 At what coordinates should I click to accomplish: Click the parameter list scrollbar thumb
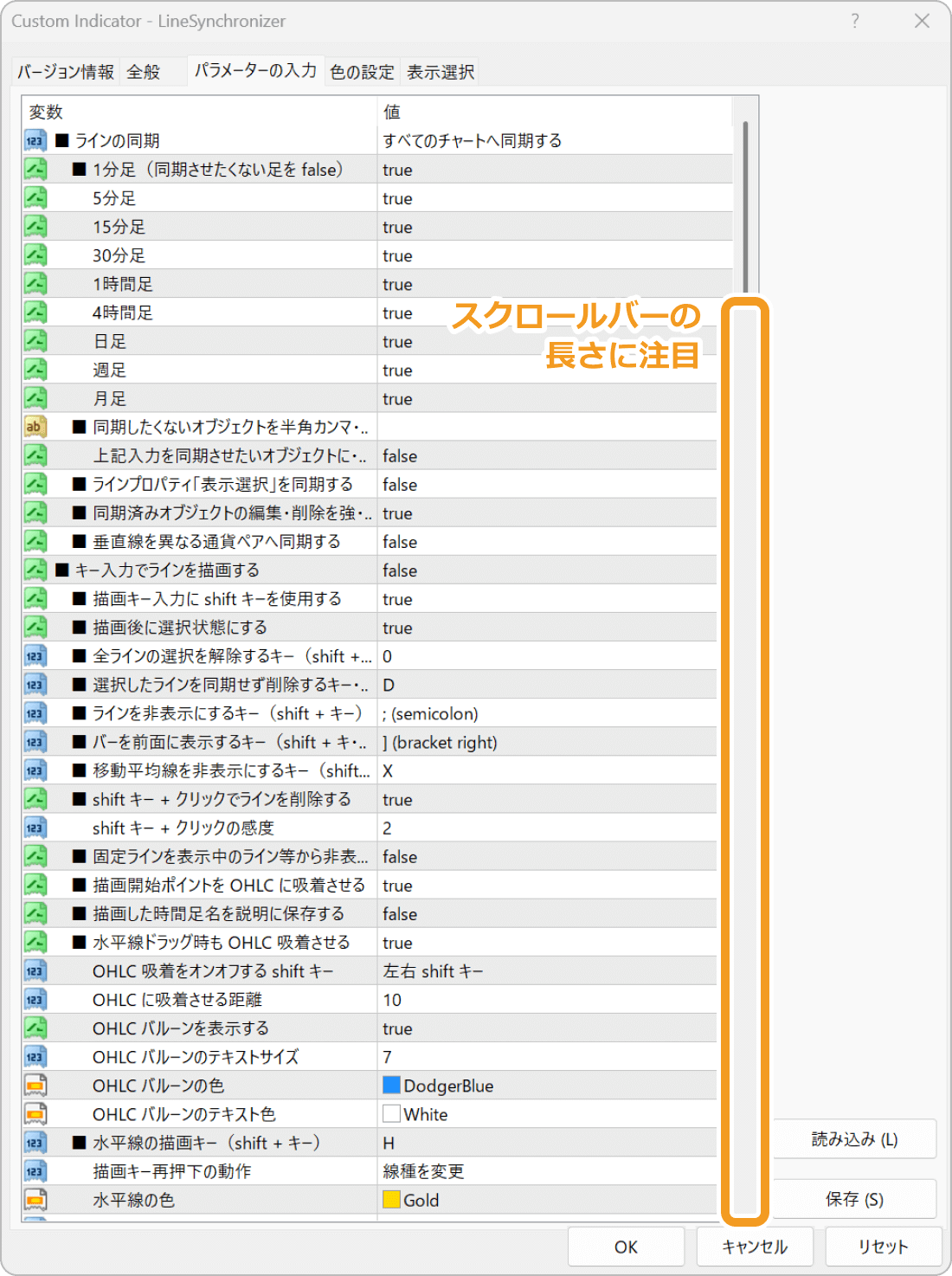745,206
